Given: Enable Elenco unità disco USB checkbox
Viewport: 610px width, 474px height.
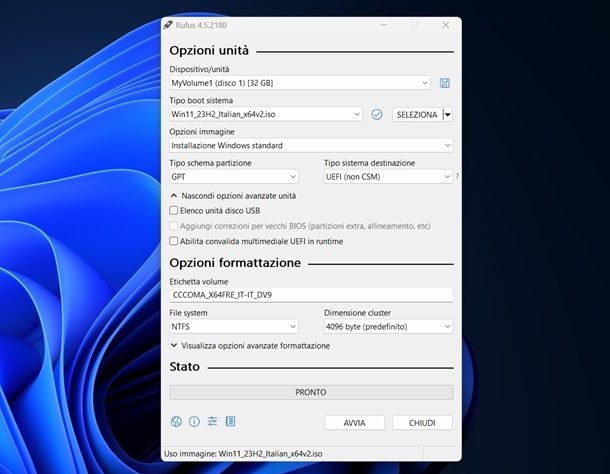Looking at the screenshot, I should pos(174,211).
